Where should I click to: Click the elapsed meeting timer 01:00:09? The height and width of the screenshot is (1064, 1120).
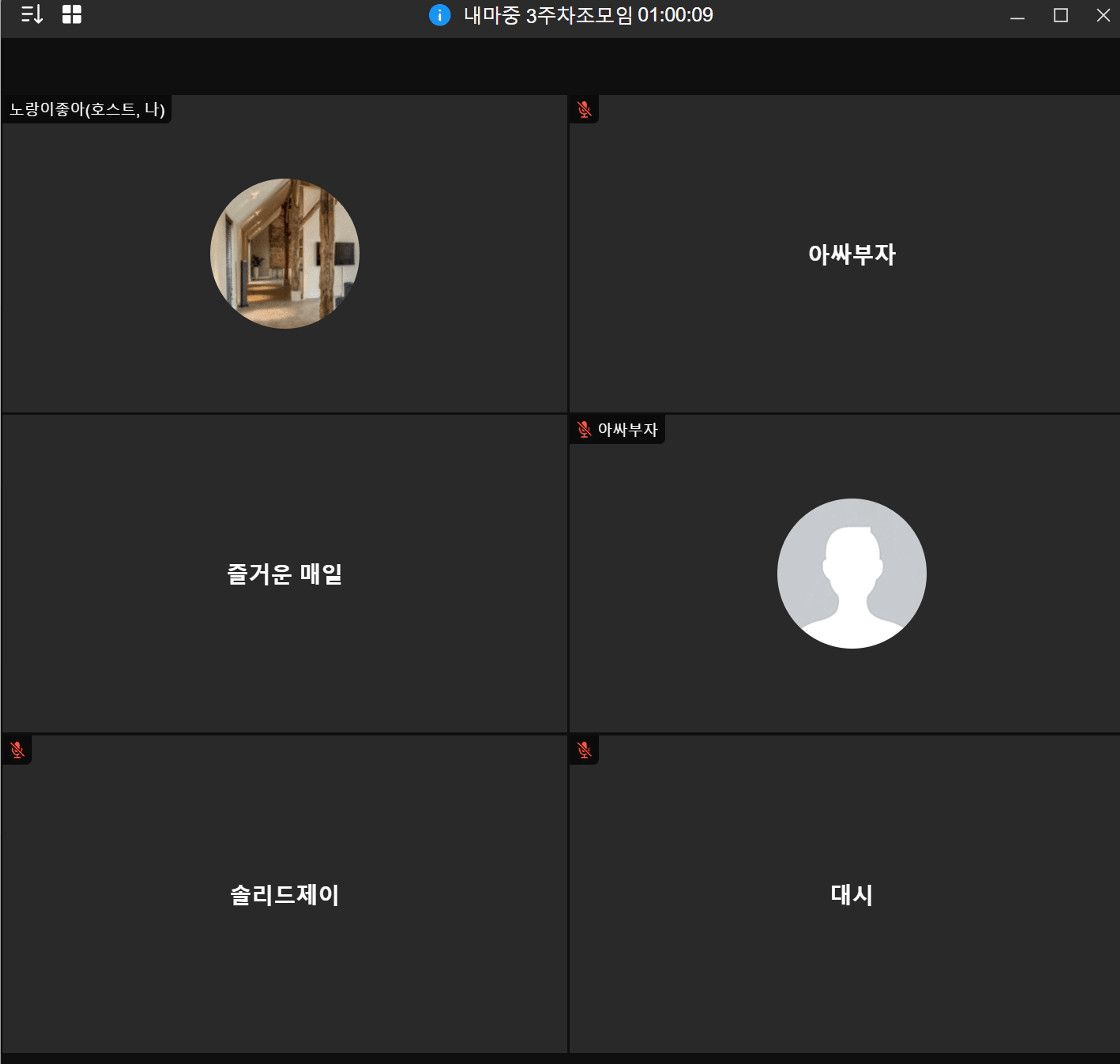(x=675, y=15)
